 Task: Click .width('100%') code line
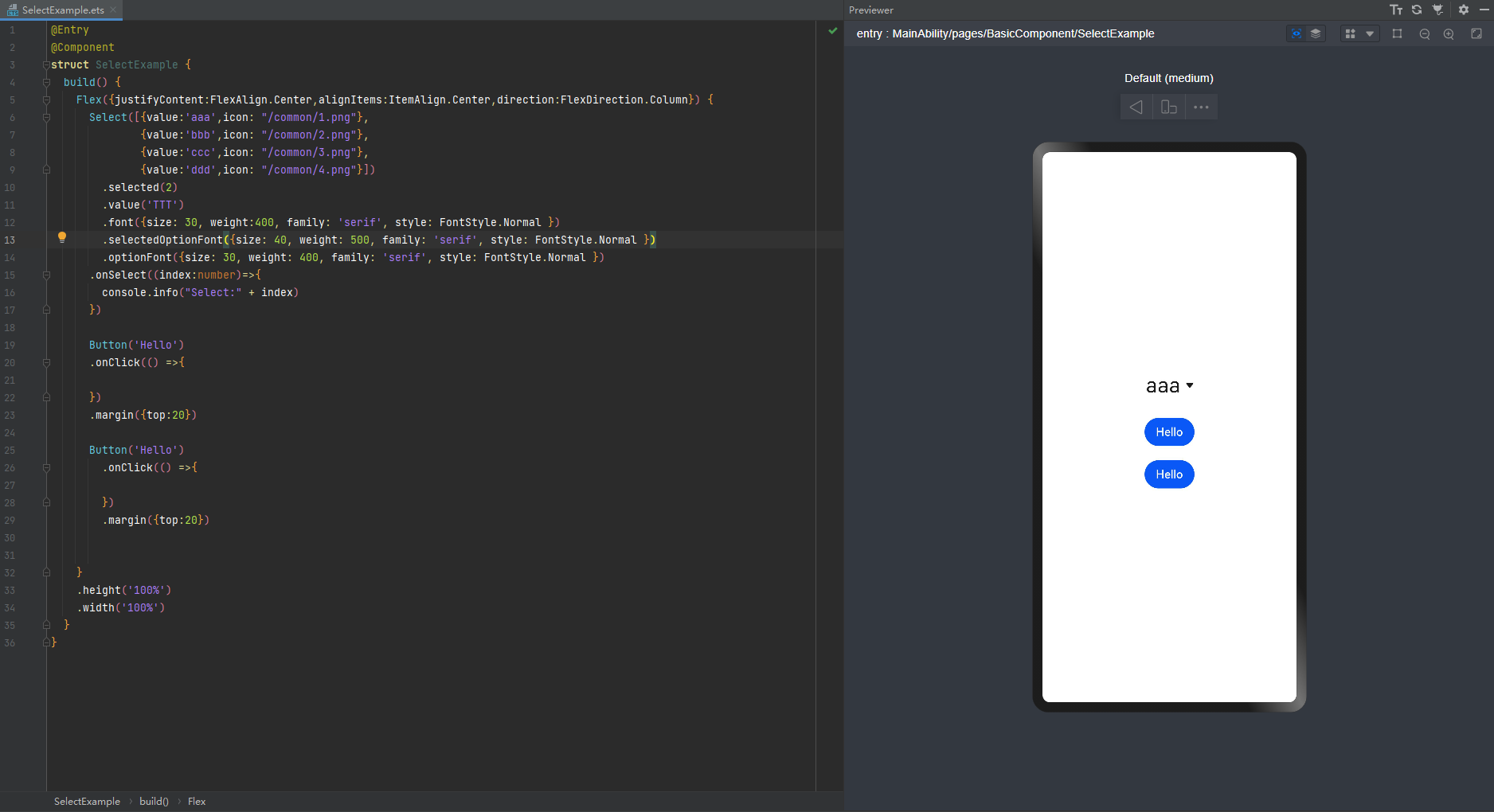(x=121, y=607)
